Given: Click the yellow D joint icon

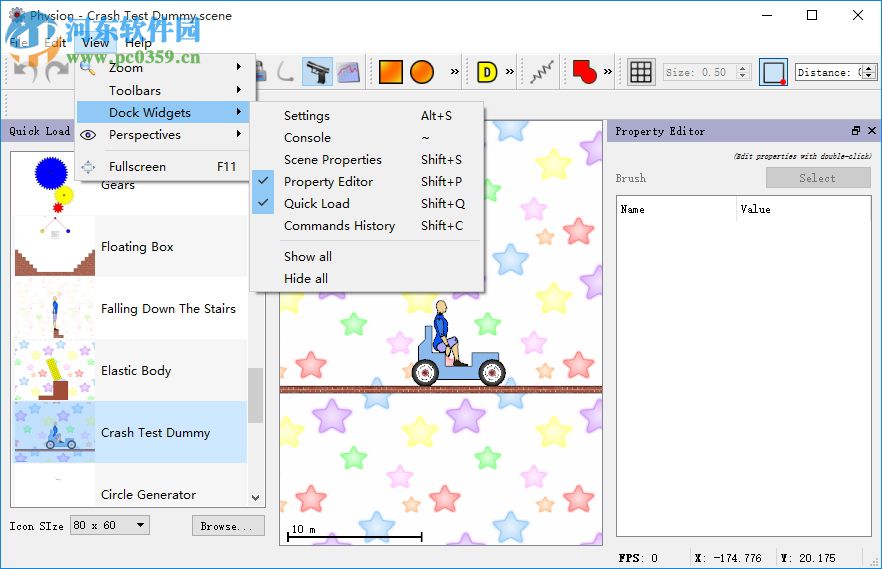Looking at the screenshot, I should (487, 72).
